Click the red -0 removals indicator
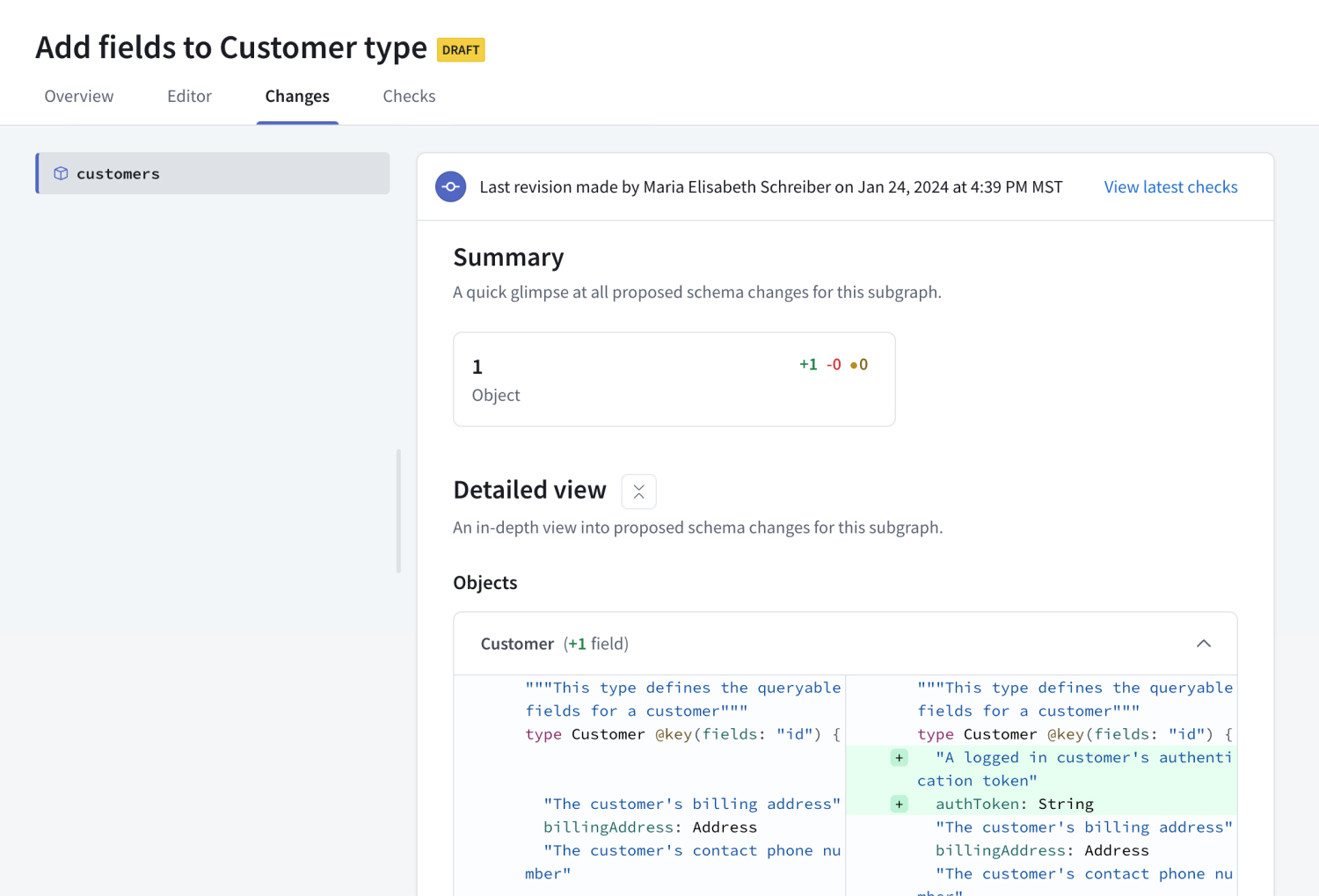 pyautogui.click(x=834, y=364)
